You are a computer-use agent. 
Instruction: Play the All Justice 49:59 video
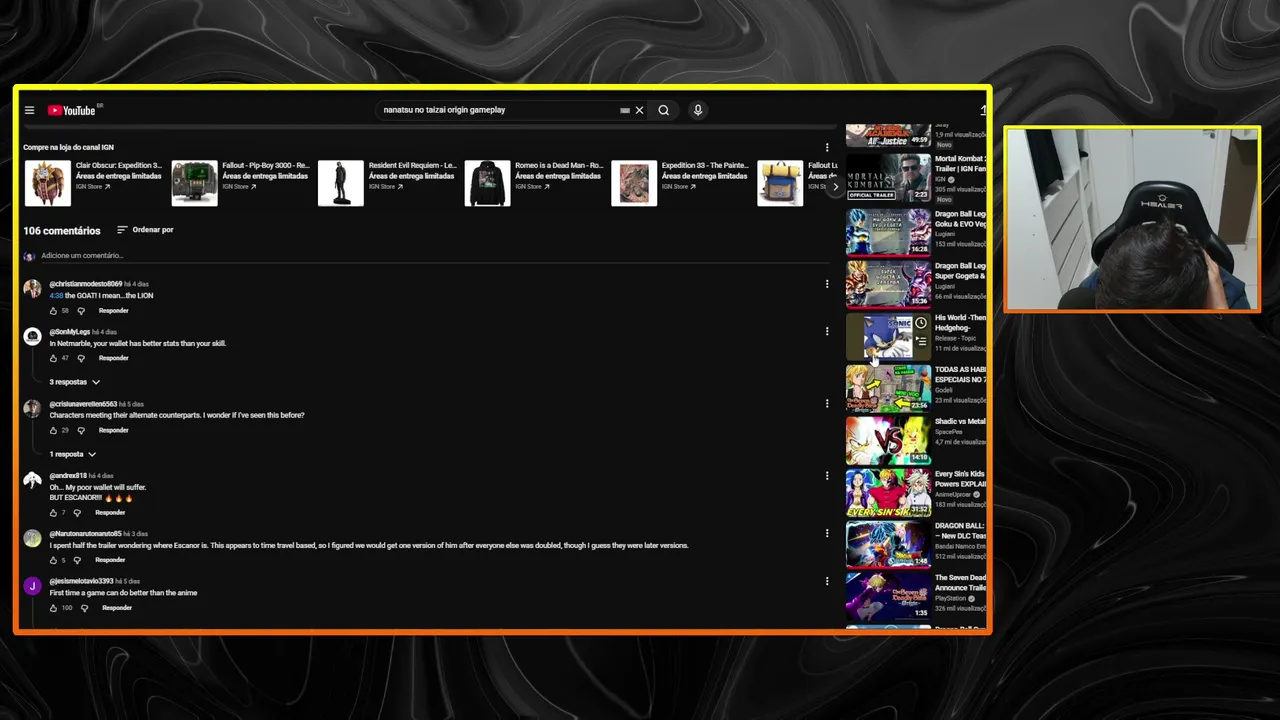coord(889,136)
